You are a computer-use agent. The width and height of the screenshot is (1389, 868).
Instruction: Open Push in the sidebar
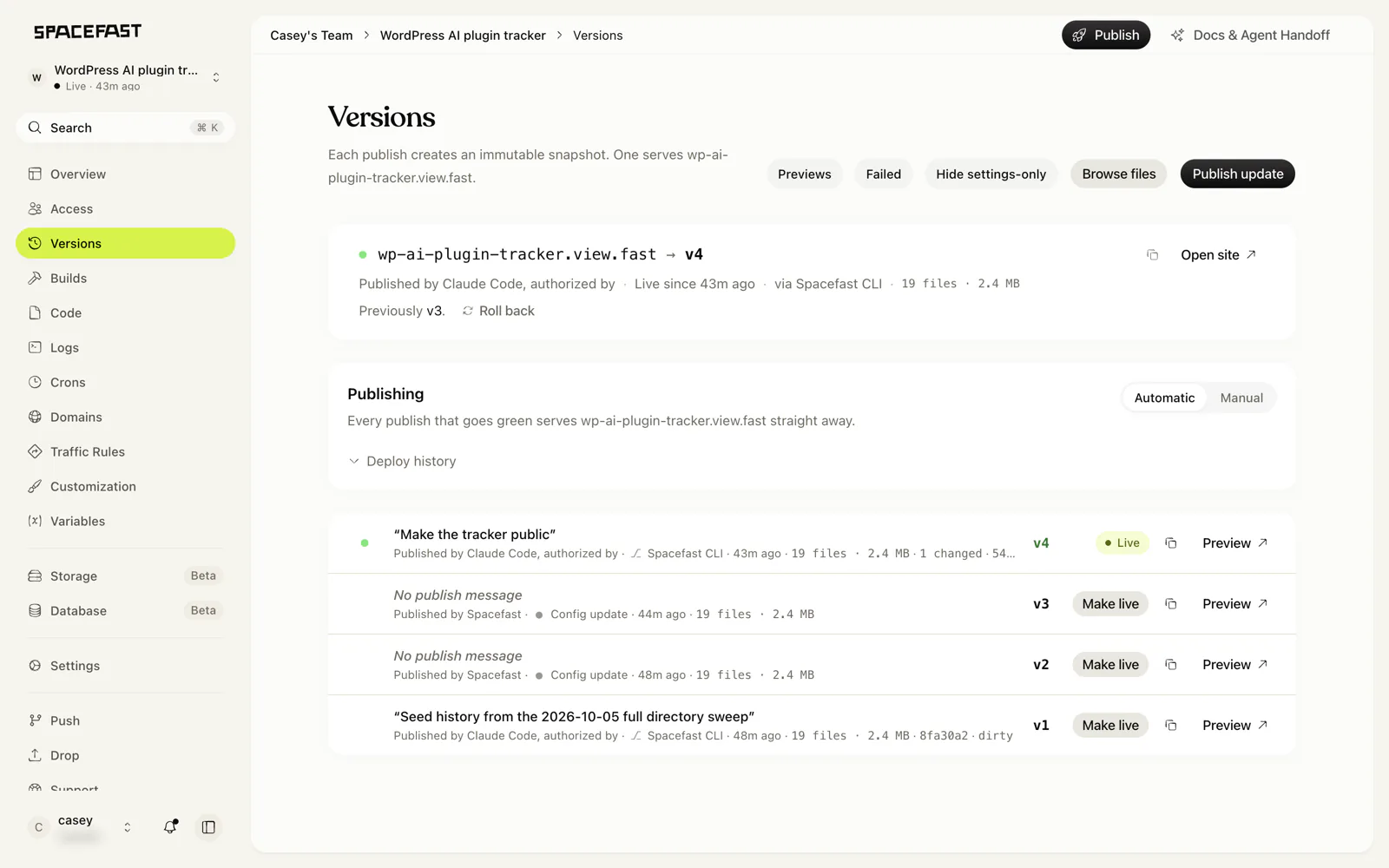(x=125, y=720)
